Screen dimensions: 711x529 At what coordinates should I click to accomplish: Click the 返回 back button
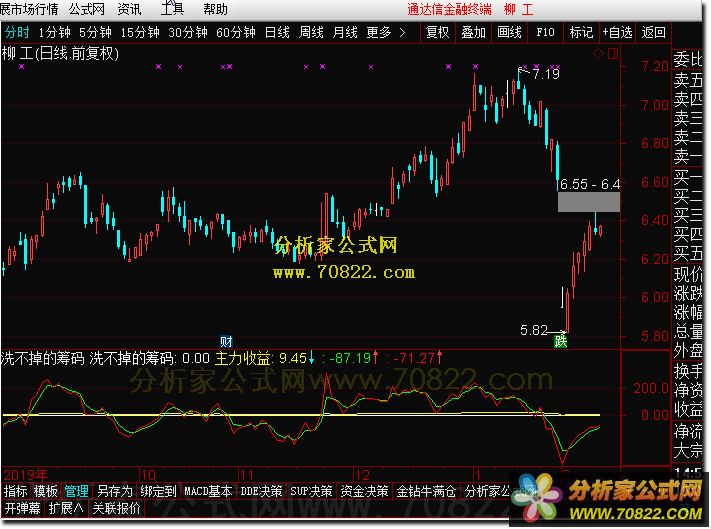[653, 32]
